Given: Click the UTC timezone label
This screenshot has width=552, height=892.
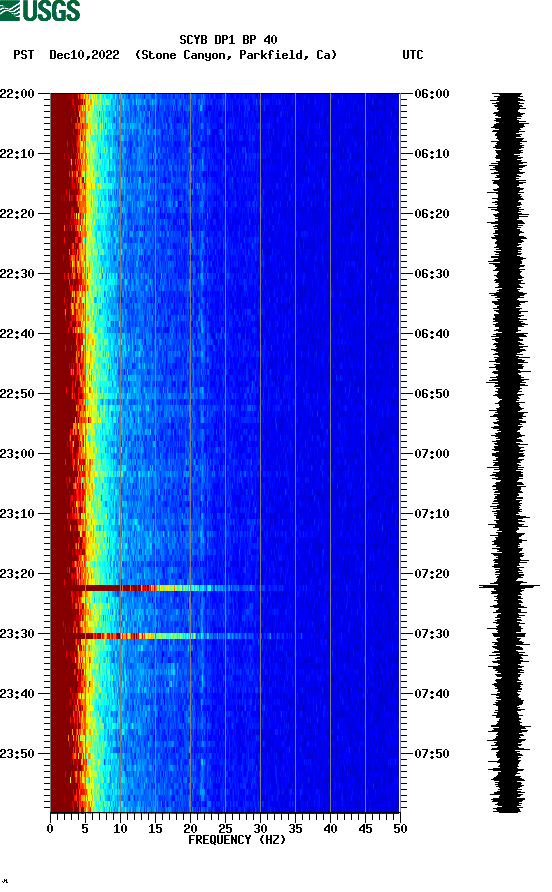Looking at the screenshot, I should pyautogui.click(x=413, y=55).
